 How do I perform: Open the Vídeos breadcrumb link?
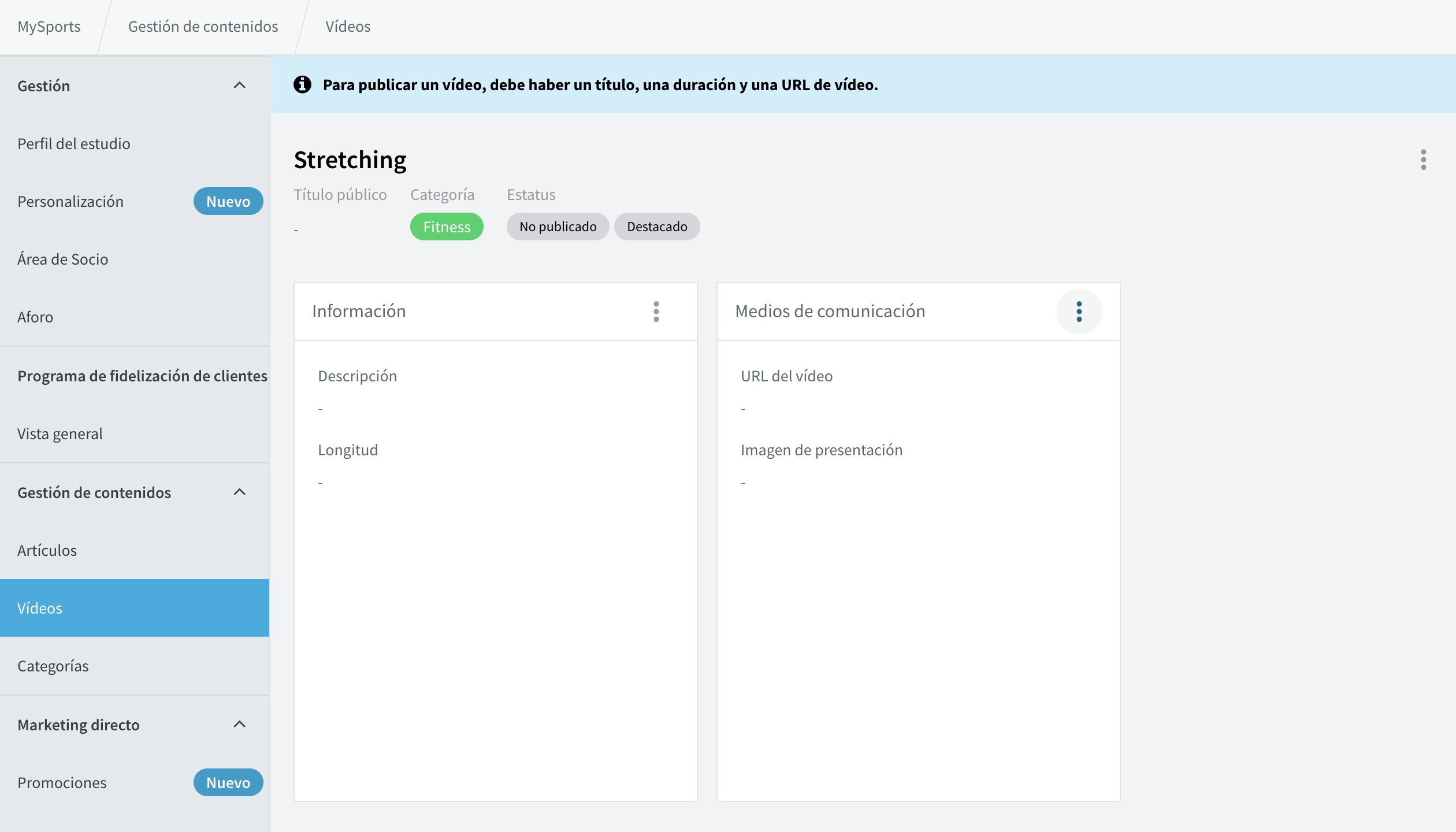click(x=348, y=27)
